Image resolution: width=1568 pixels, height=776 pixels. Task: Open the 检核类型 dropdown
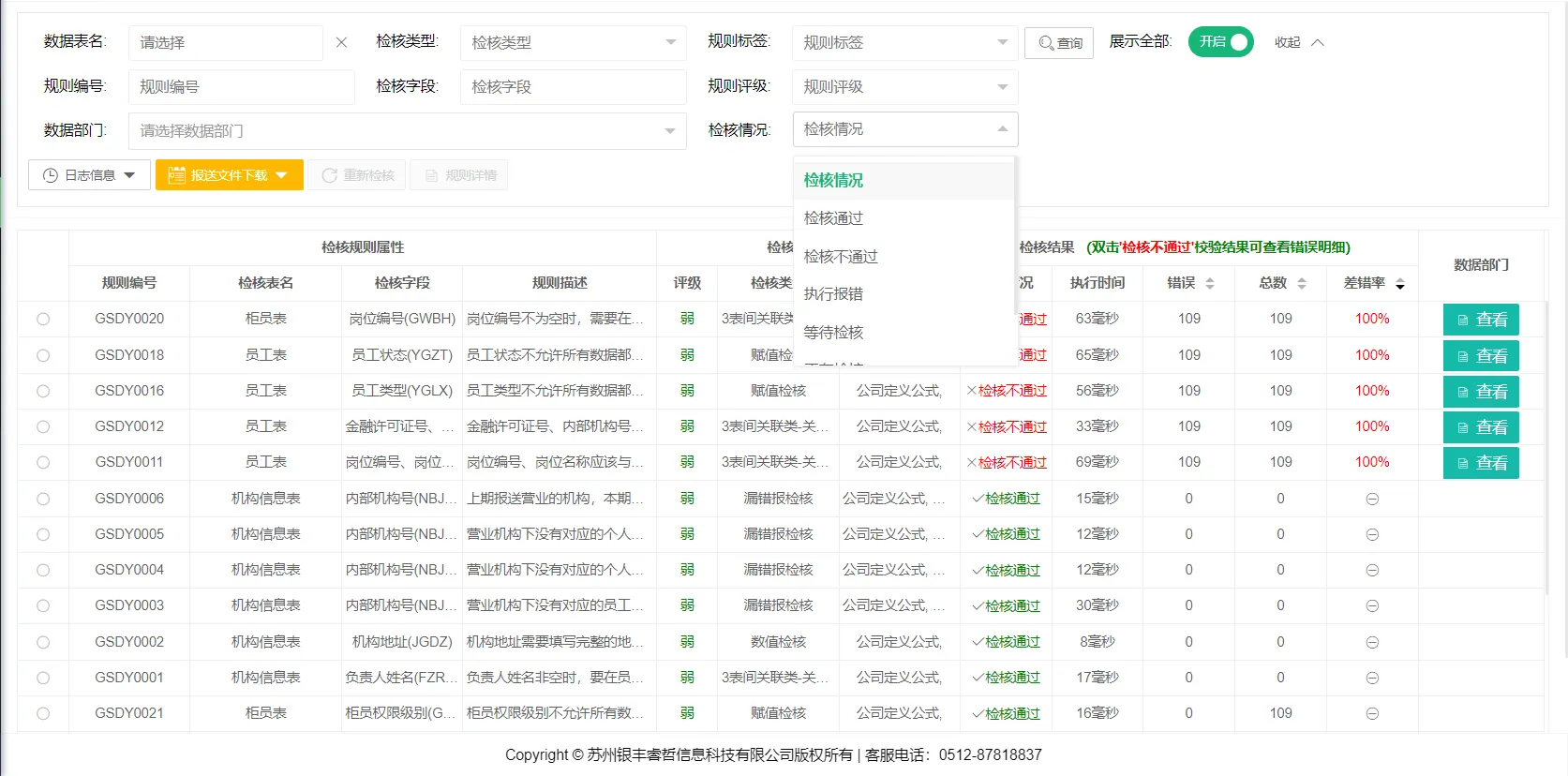click(x=573, y=42)
